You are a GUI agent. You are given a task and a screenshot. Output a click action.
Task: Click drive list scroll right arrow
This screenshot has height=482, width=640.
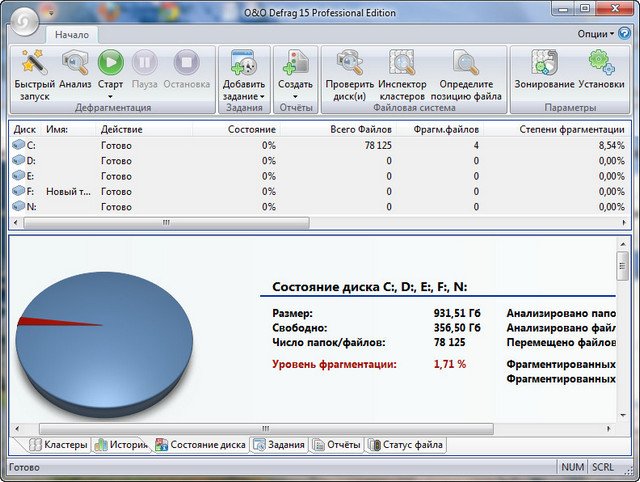[x=624, y=223]
